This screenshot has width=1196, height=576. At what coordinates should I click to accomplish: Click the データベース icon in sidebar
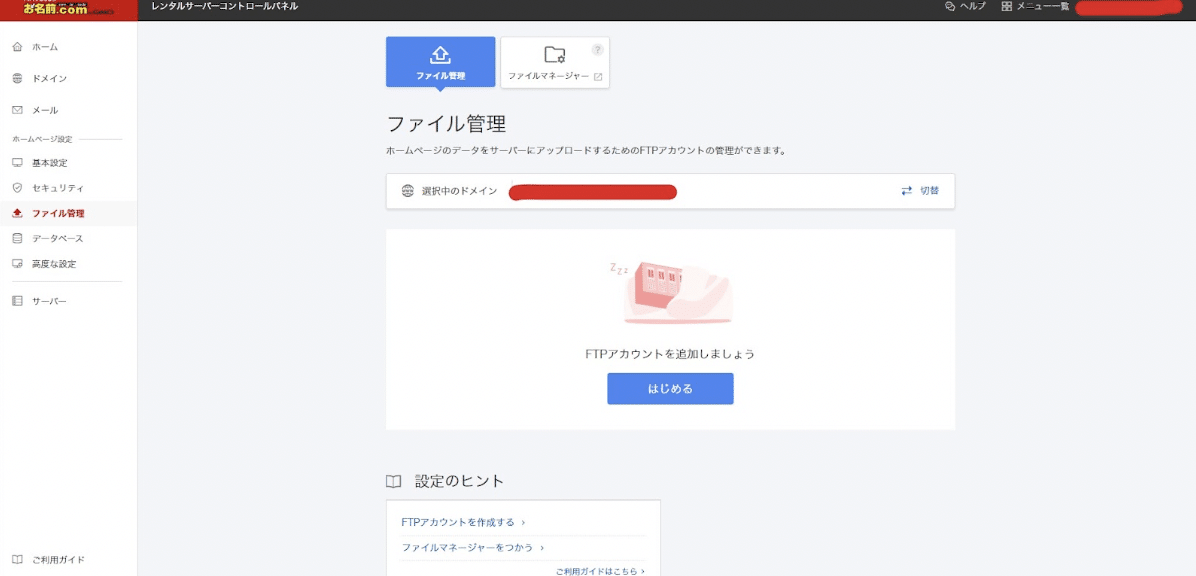tap(17, 239)
